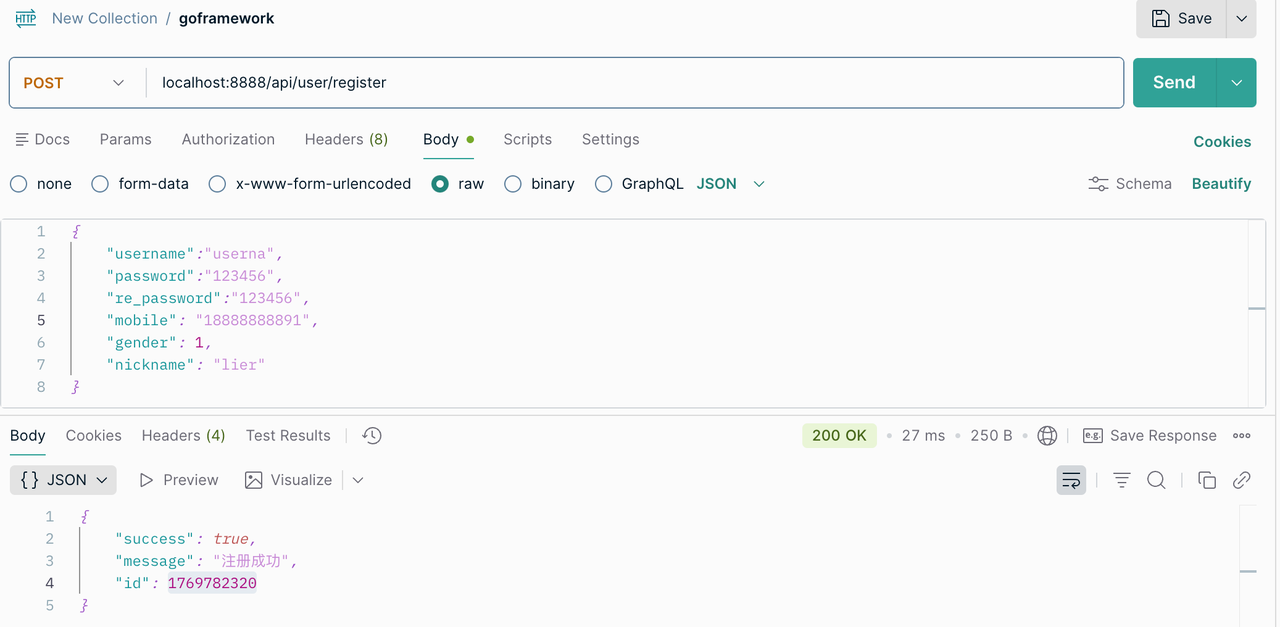Switch response view to Preview
The height and width of the screenshot is (627, 1280).
pyautogui.click(x=178, y=480)
